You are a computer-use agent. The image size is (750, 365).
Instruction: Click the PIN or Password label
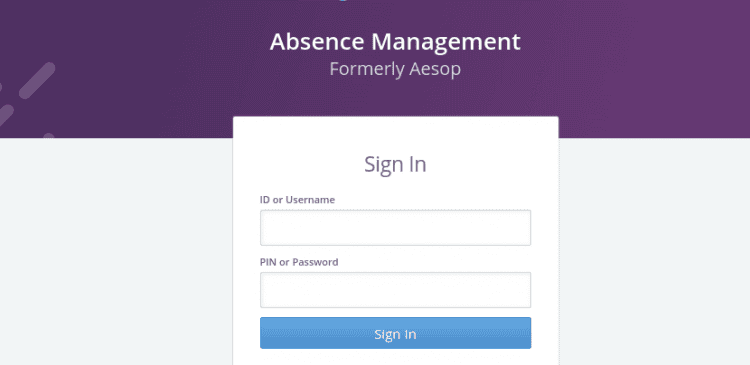coord(299,262)
